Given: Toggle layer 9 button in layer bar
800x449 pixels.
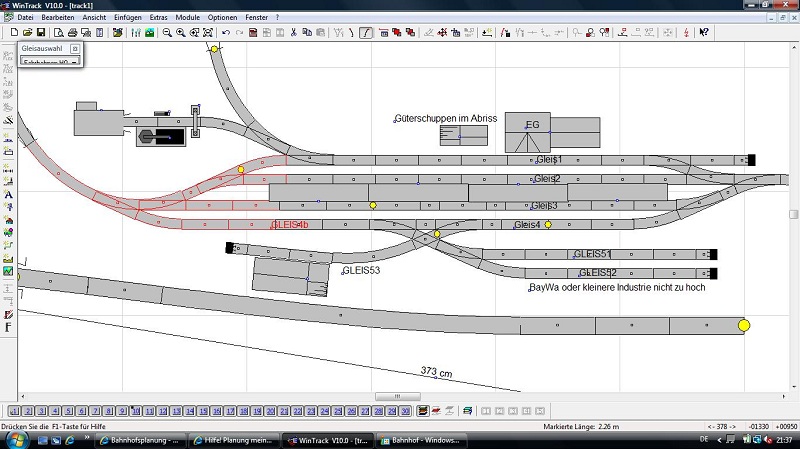Looking at the screenshot, I should [122, 411].
